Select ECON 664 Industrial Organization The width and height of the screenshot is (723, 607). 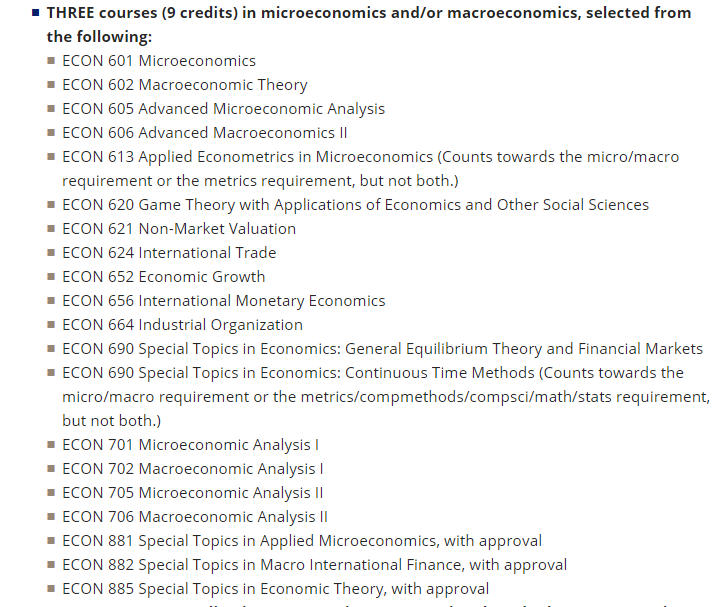click(182, 325)
